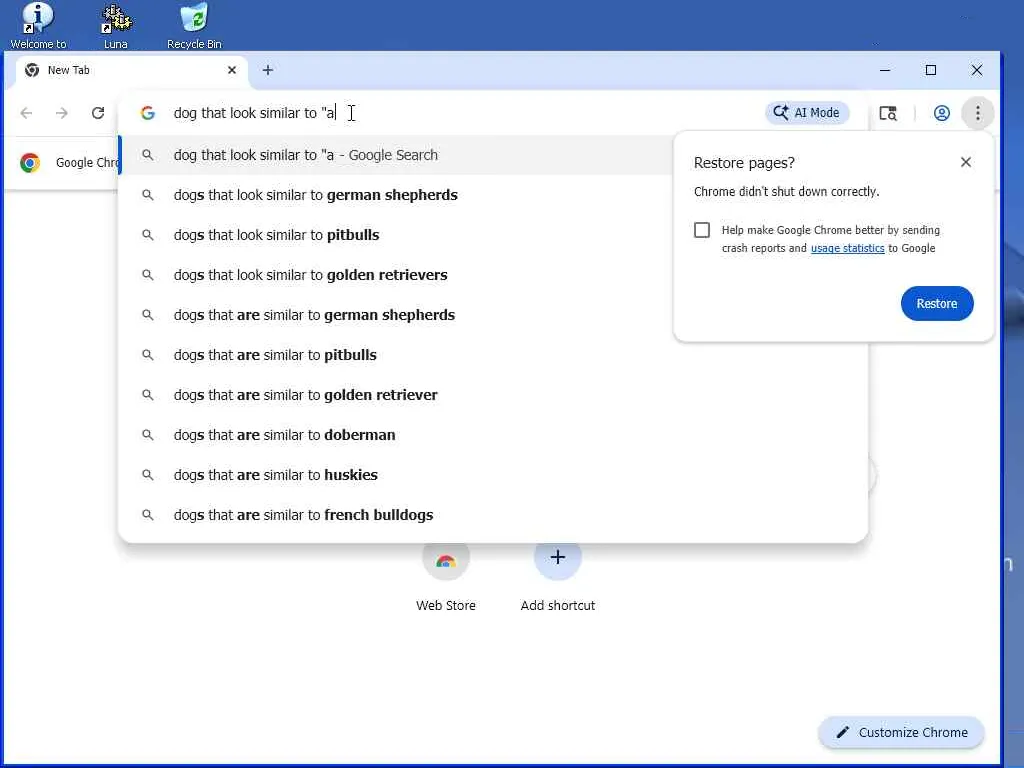Pick 'dogs that are similar to french bulldogs'
Image resolution: width=1024 pixels, height=768 pixels.
point(303,515)
